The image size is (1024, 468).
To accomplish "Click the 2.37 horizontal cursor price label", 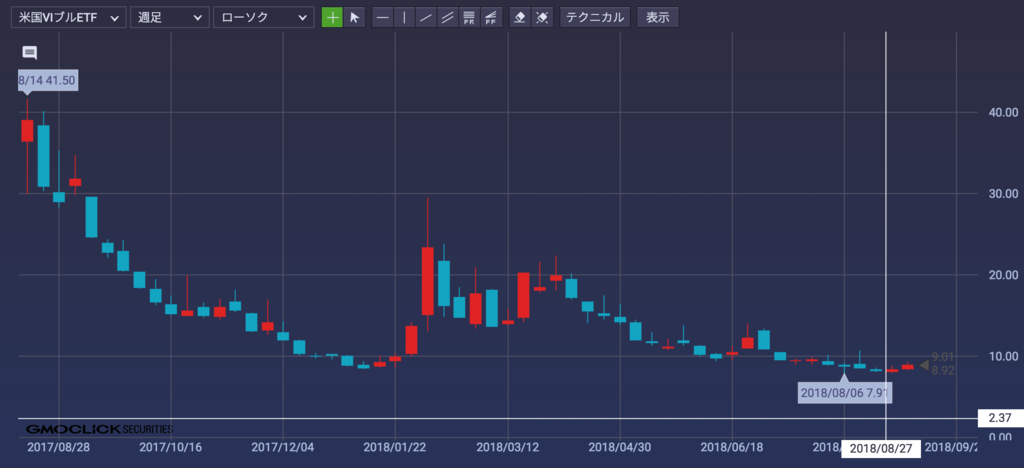I will [1000, 418].
